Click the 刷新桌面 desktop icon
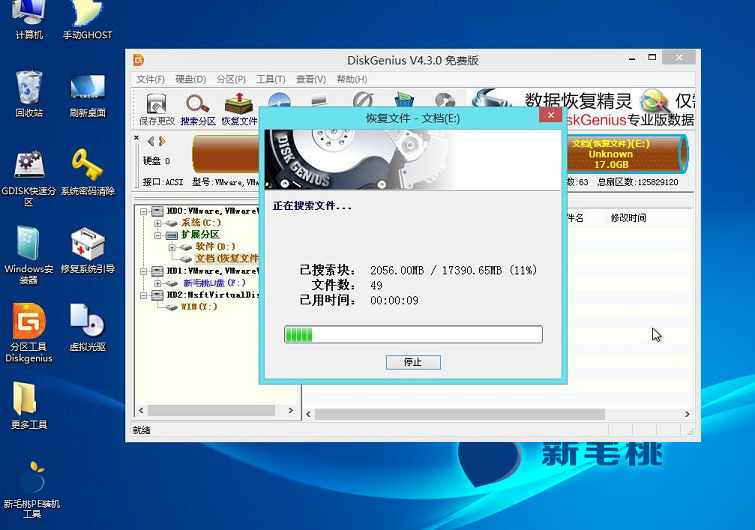 pyautogui.click(x=87, y=95)
